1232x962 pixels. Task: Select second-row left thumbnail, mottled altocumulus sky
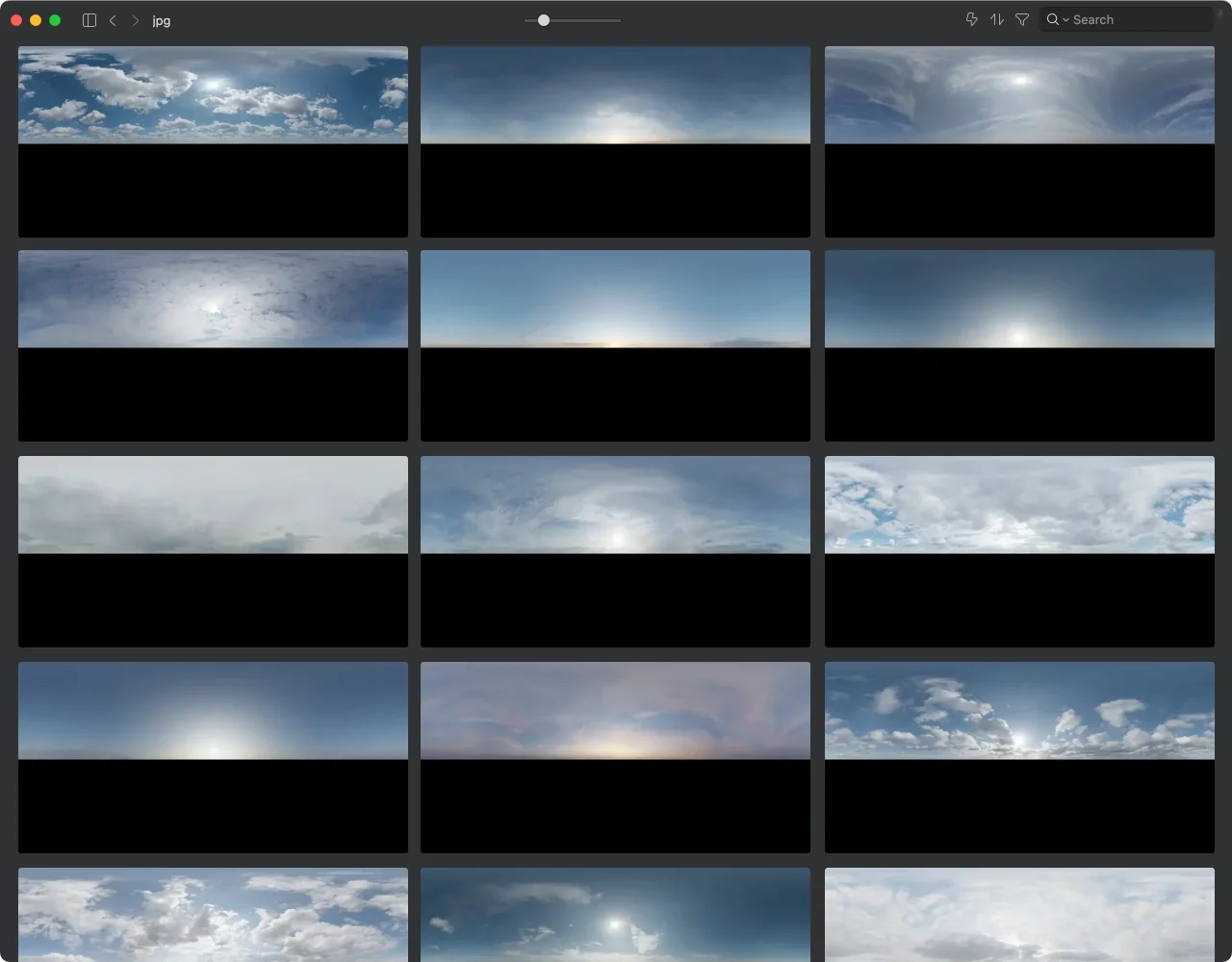(x=213, y=345)
